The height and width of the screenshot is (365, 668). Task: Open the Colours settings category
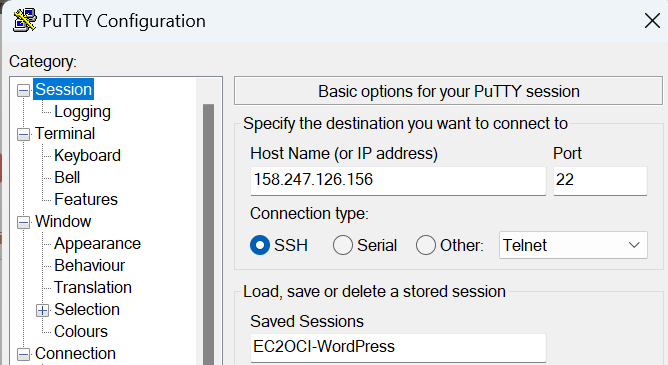pyautogui.click(x=81, y=331)
